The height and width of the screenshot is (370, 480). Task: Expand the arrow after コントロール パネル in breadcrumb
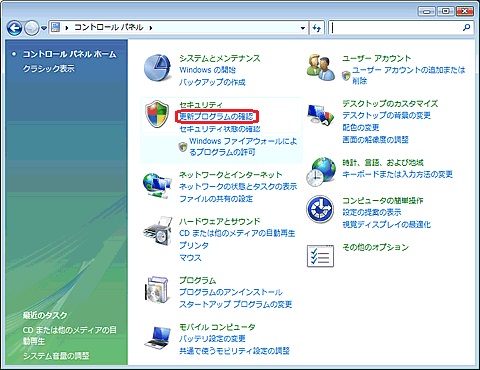[151, 28]
